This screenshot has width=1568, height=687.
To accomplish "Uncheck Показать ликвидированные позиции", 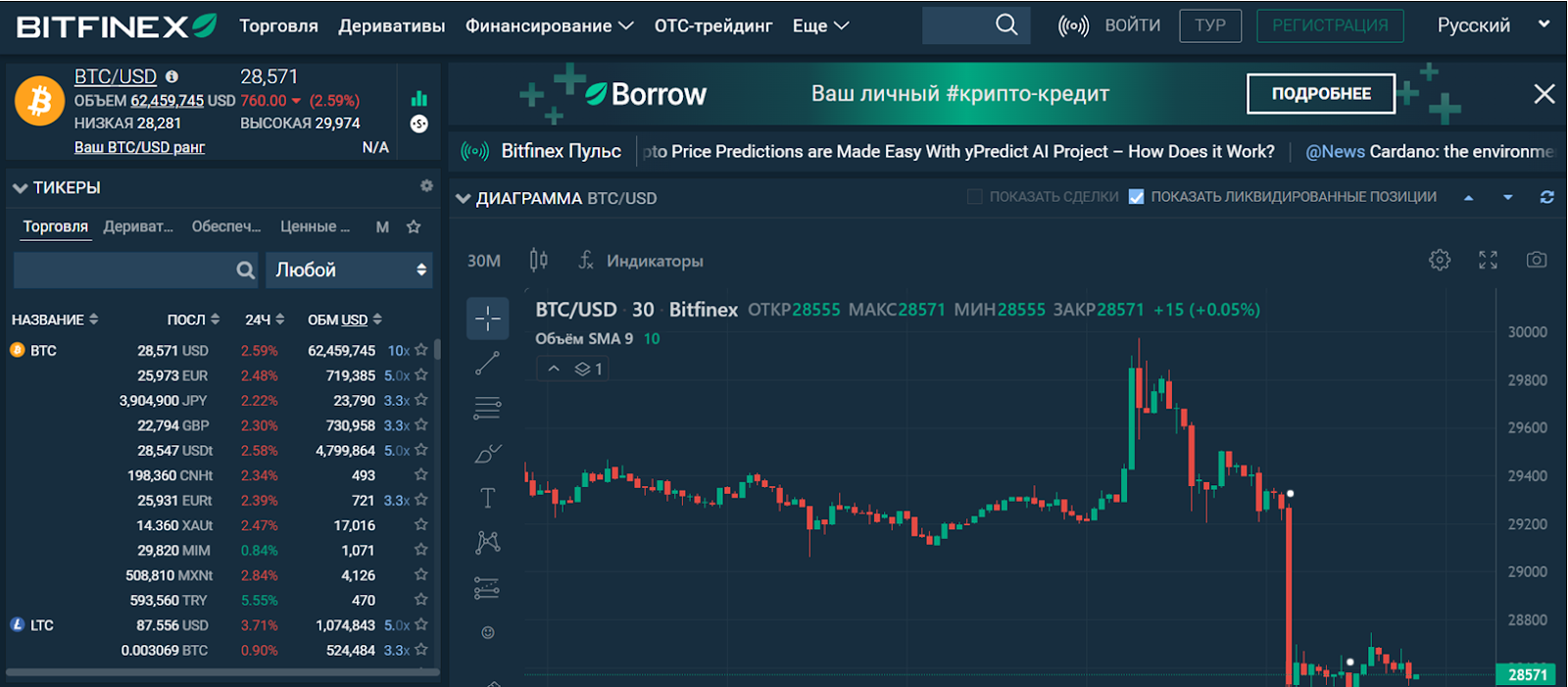I will point(1136,197).
